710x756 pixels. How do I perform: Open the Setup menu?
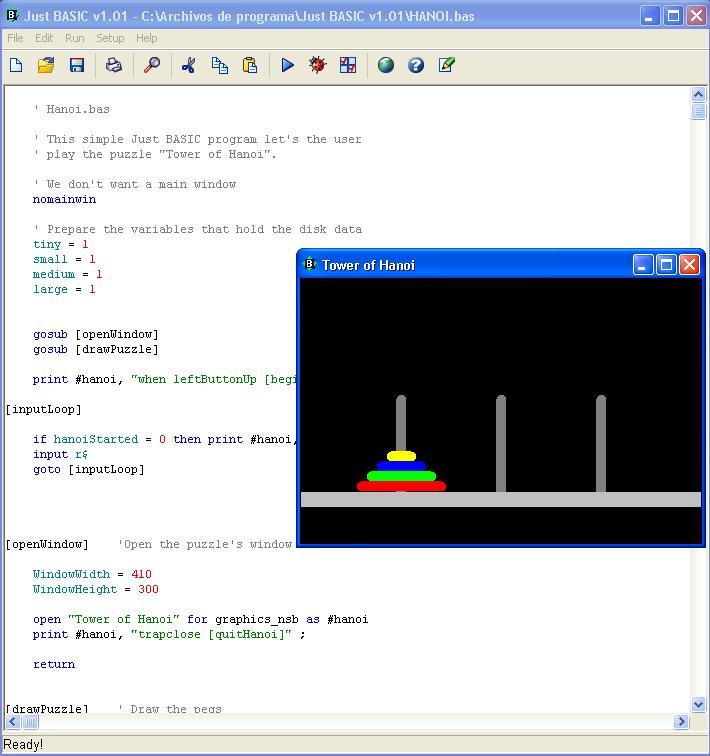click(x=110, y=38)
